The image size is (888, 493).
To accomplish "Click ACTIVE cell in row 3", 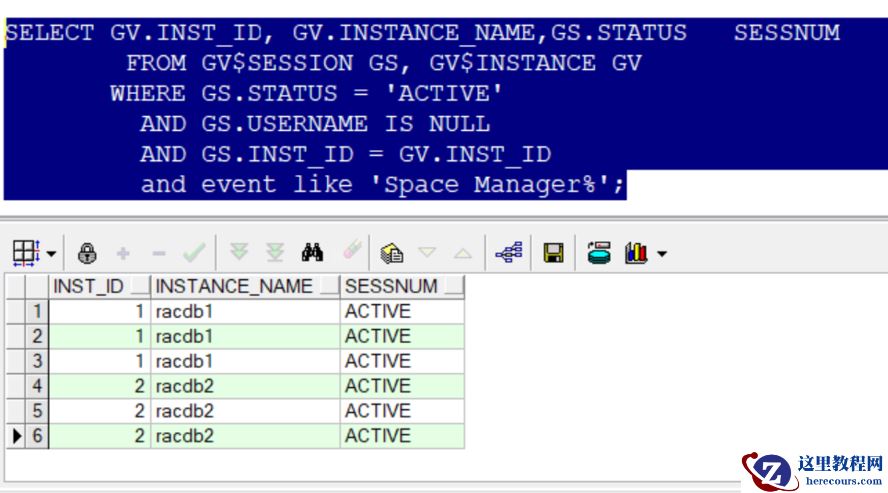I will 402,361.
